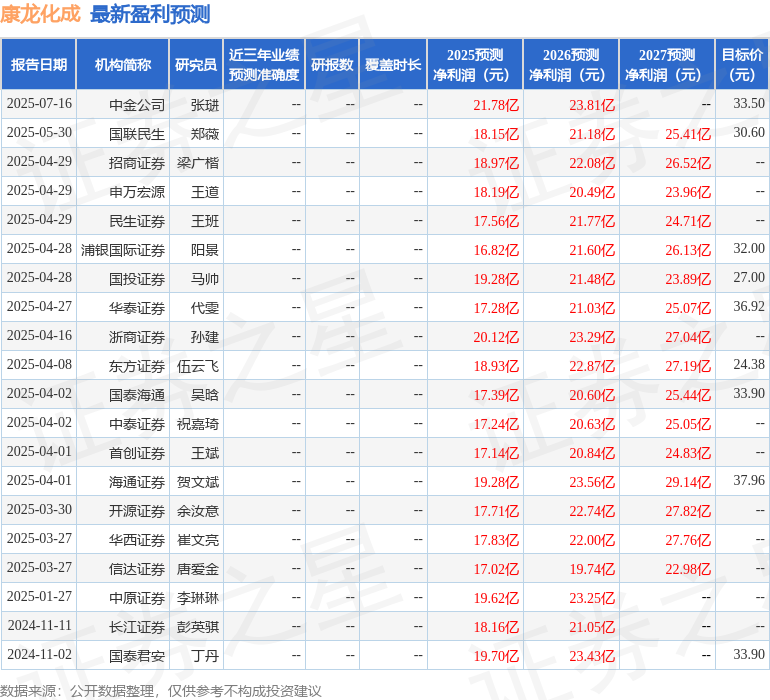Click date cell 2024-11-02
The image size is (770, 700).
coord(39,654)
